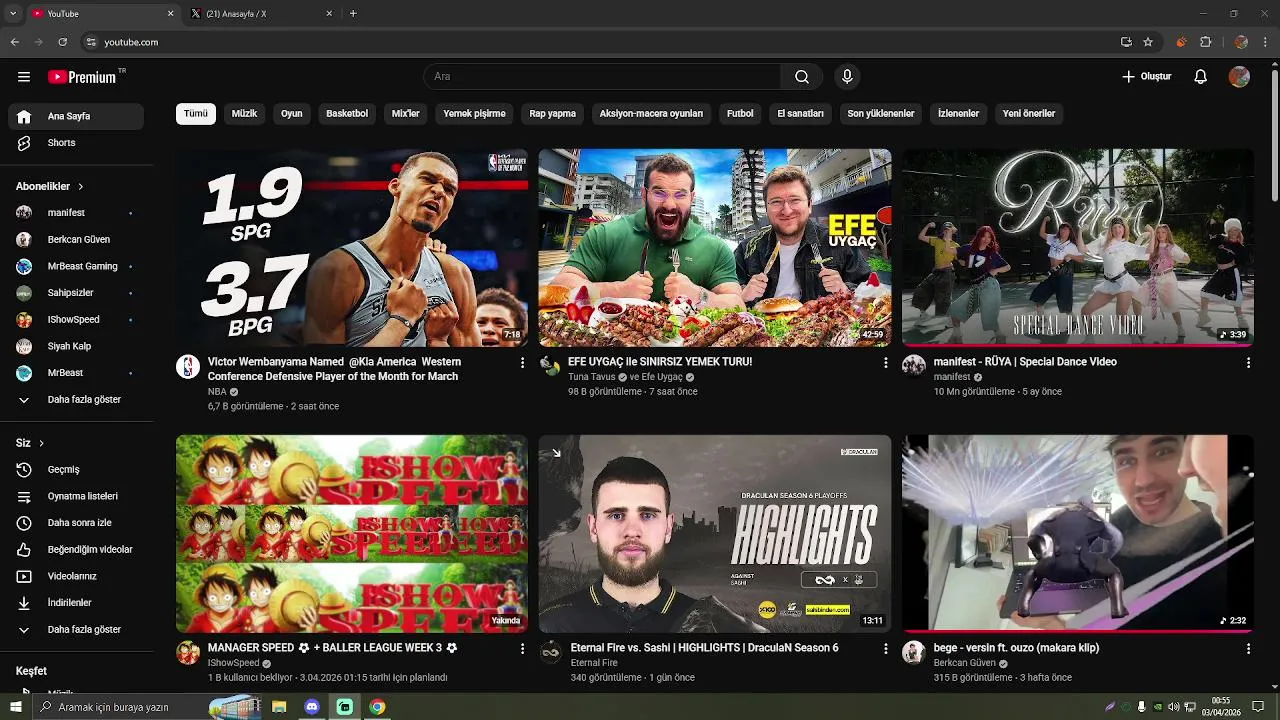The height and width of the screenshot is (720, 1280).
Task: Open Oynatma listeleri playlists
Action: click(76, 496)
